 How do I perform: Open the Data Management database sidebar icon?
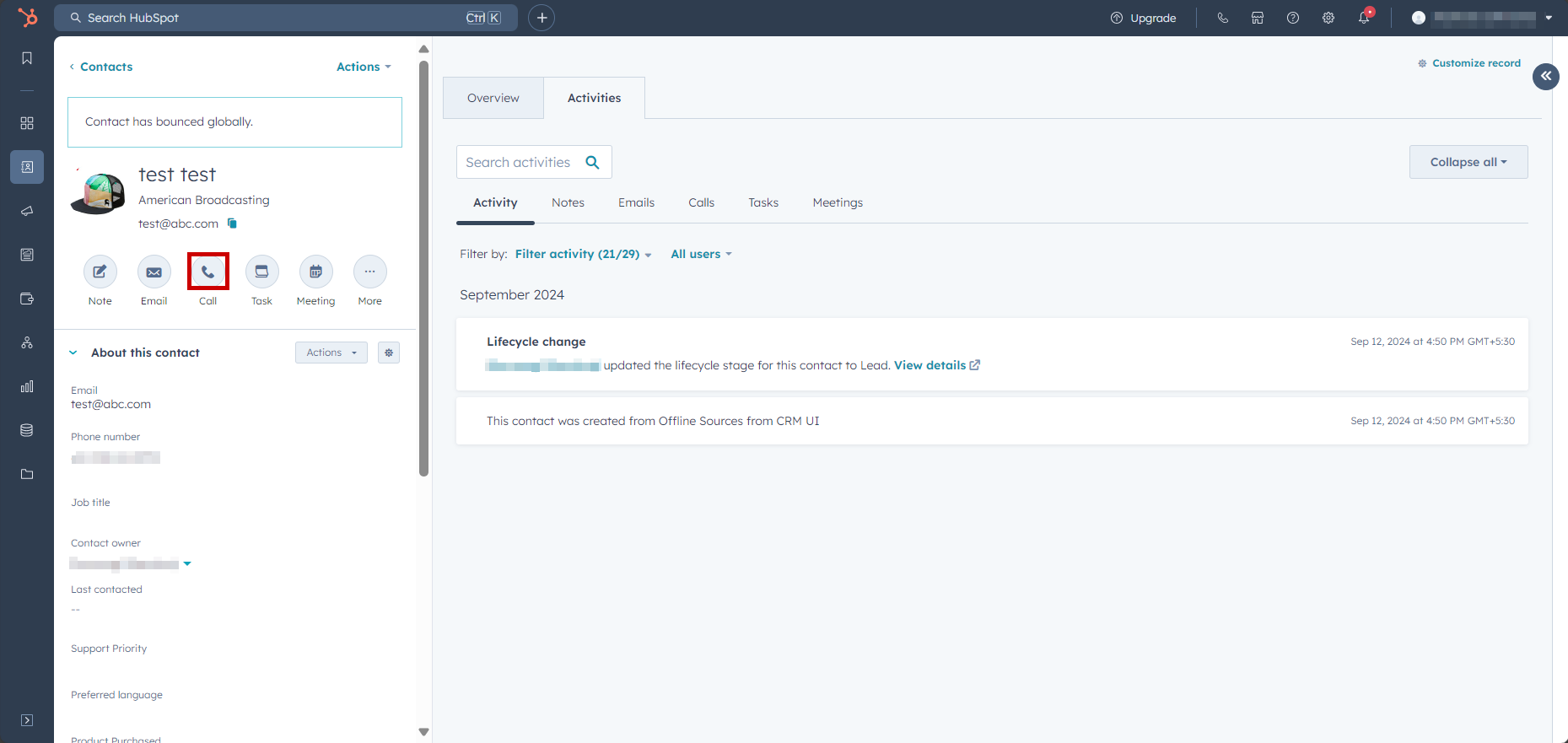pyautogui.click(x=27, y=430)
